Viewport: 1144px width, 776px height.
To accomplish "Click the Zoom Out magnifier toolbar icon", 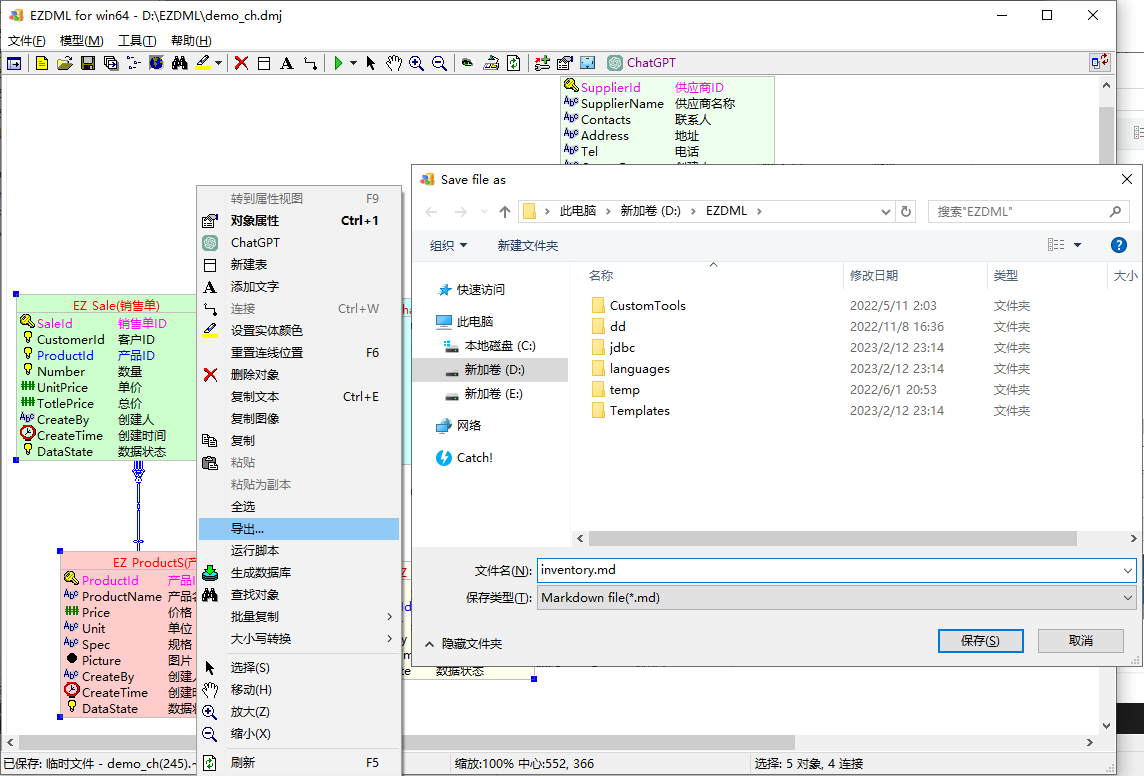I will (439, 63).
